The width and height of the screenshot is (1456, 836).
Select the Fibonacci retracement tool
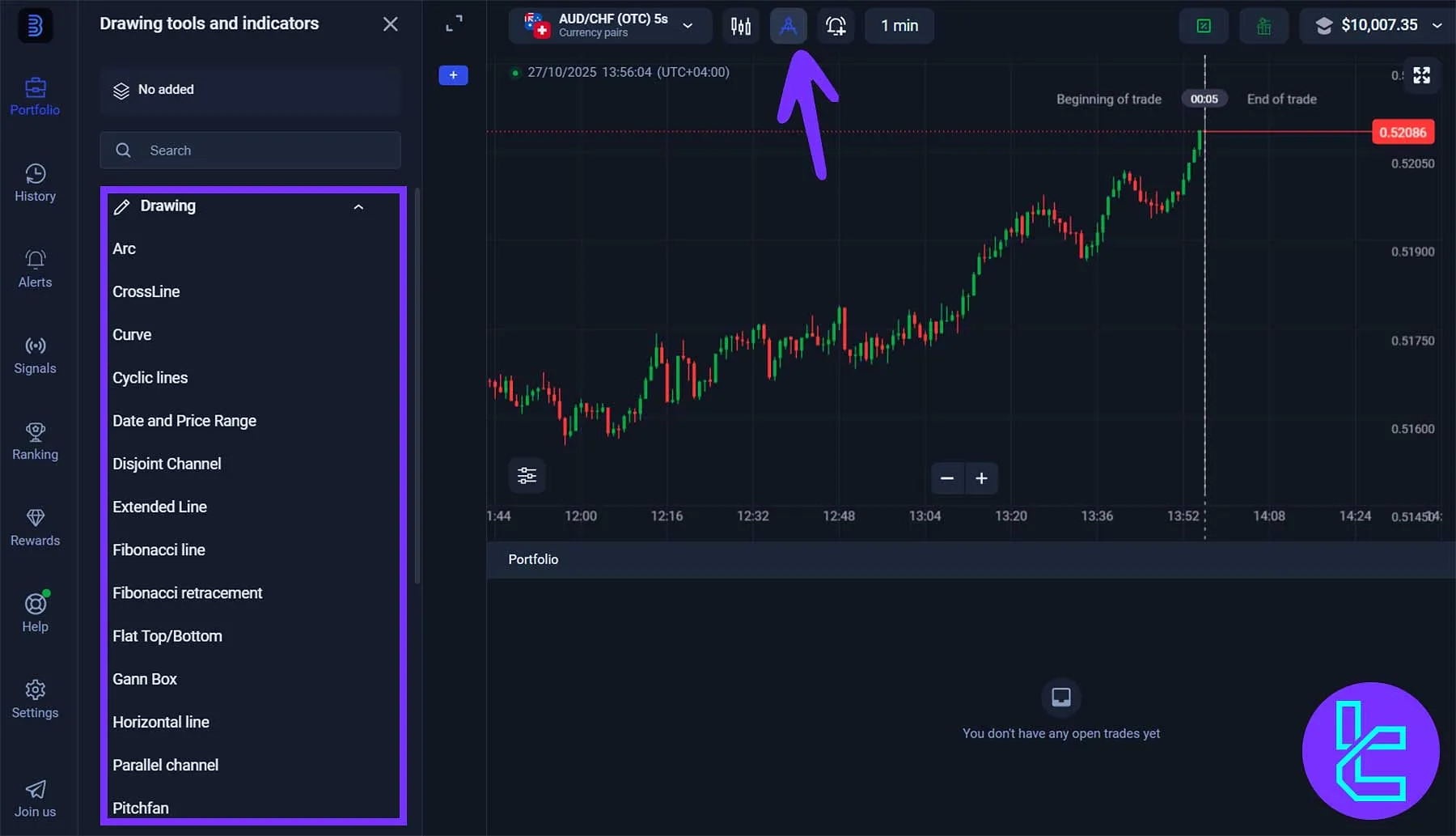pos(187,592)
